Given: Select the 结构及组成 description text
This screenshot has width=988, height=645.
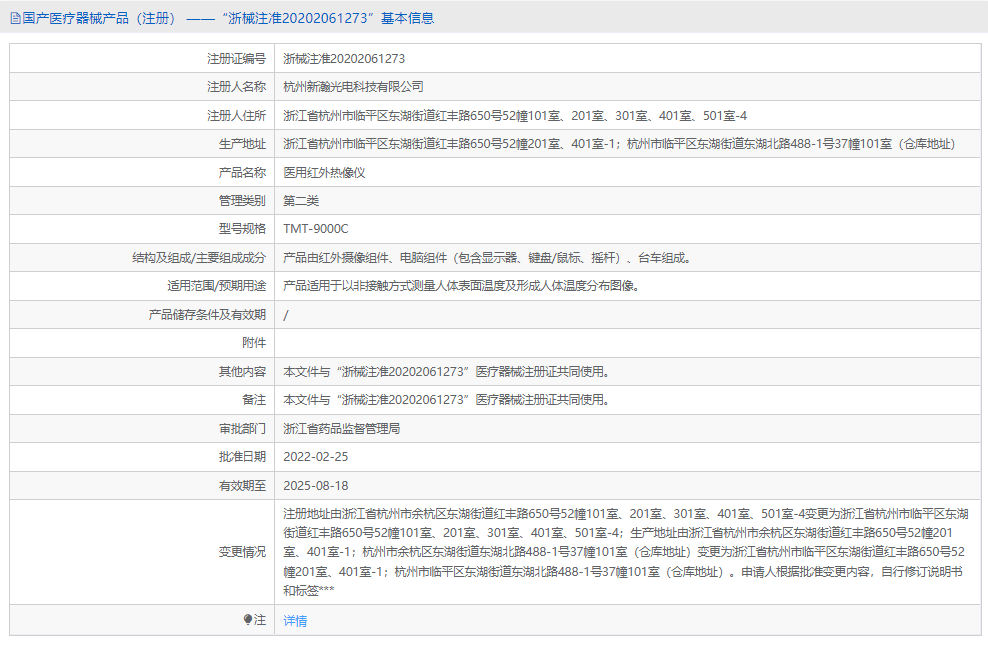Looking at the screenshot, I should pos(486,257).
